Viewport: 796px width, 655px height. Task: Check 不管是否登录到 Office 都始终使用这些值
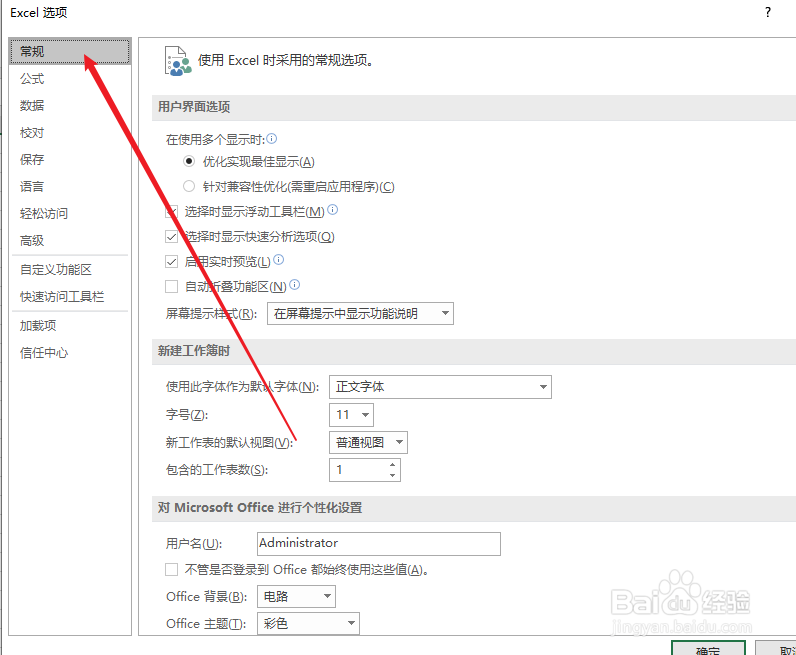coord(172,569)
